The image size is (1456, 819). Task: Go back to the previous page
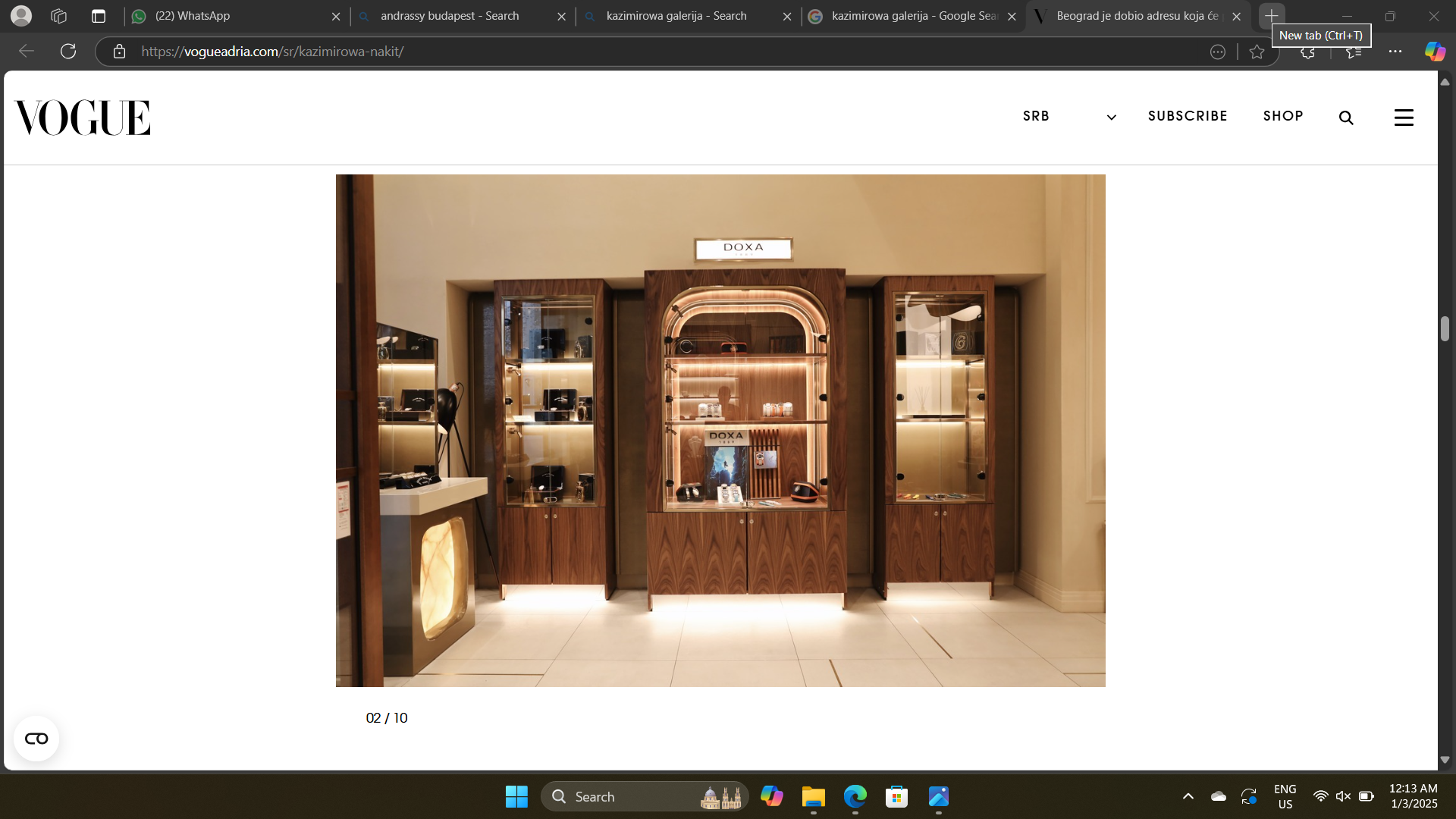click(27, 52)
